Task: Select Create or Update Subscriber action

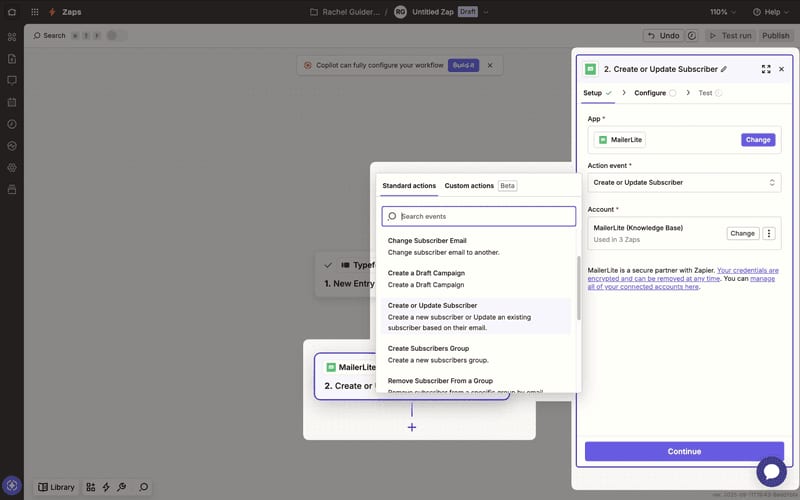Action: coord(476,316)
